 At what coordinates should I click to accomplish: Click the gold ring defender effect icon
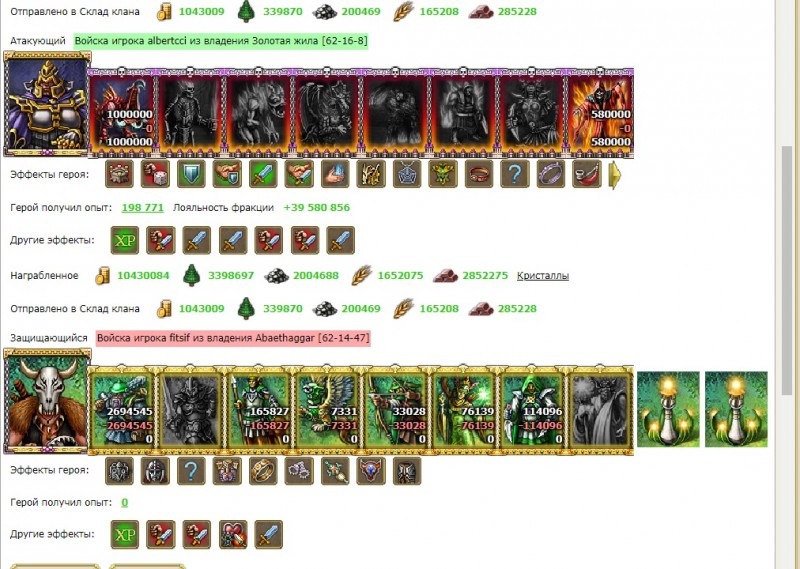[x=263, y=471]
